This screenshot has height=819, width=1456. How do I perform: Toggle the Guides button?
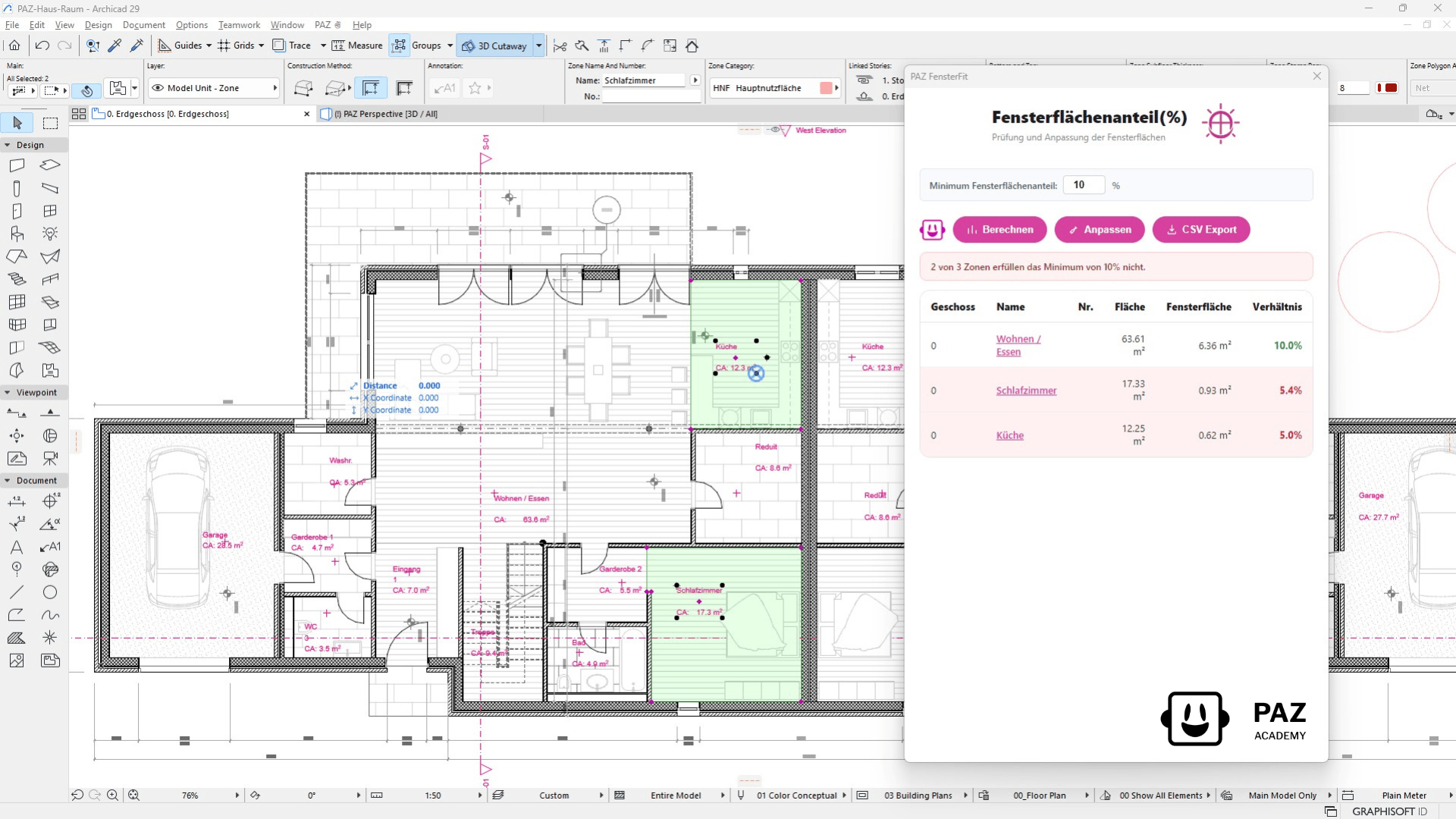(x=180, y=45)
